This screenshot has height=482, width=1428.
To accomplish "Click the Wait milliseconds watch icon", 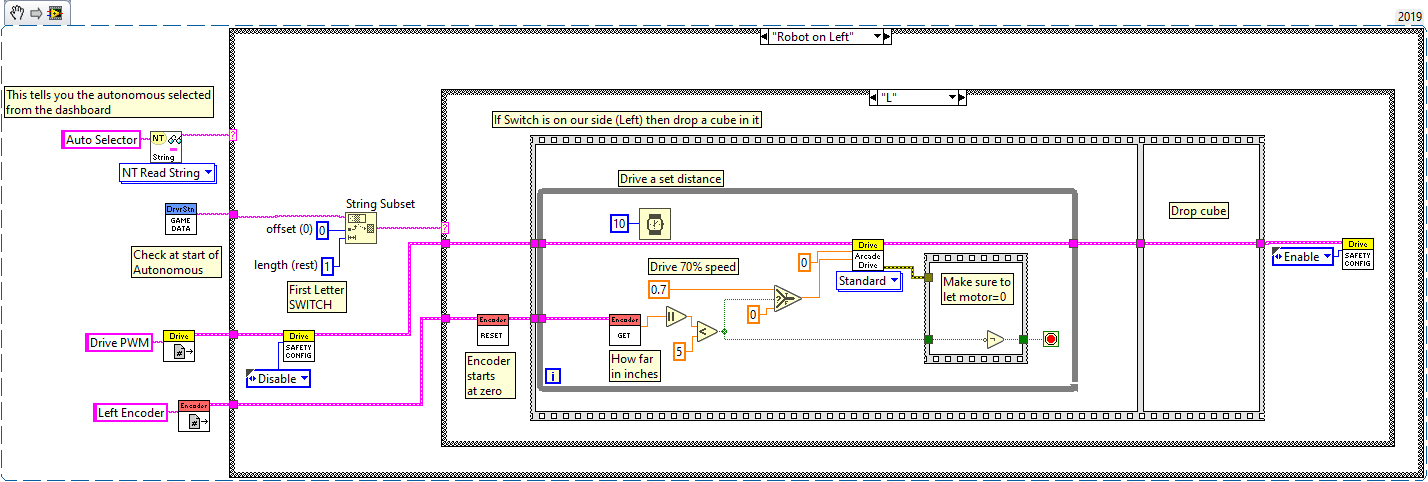I will point(655,225).
